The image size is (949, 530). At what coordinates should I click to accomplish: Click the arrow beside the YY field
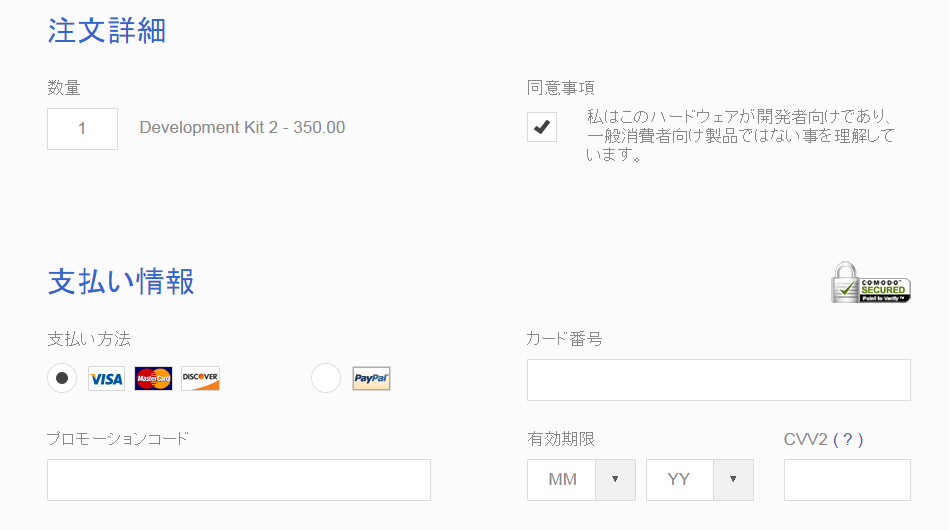pos(733,480)
